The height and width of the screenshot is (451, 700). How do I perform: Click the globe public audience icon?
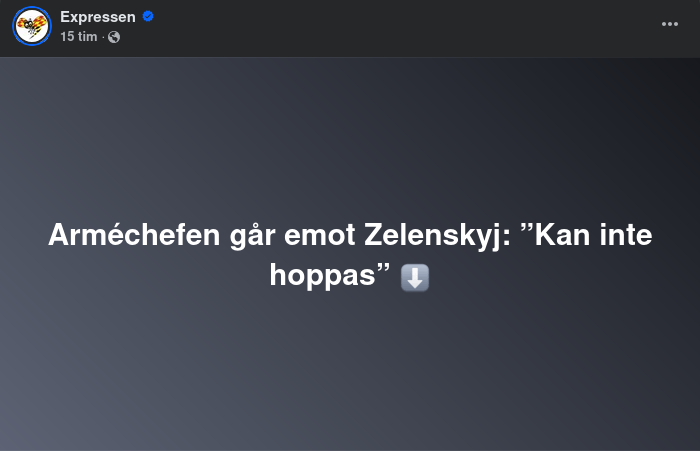[114, 37]
